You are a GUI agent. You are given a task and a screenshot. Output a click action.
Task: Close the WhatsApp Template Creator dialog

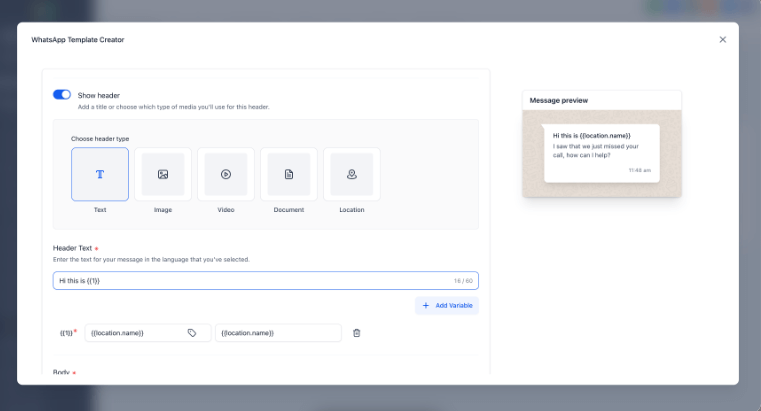click(x=723, y=40)
